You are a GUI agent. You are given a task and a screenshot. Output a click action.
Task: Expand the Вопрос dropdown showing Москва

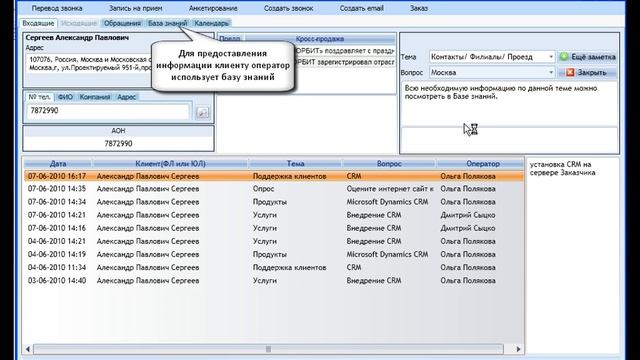pyautogui.click(x=551, y=73)
